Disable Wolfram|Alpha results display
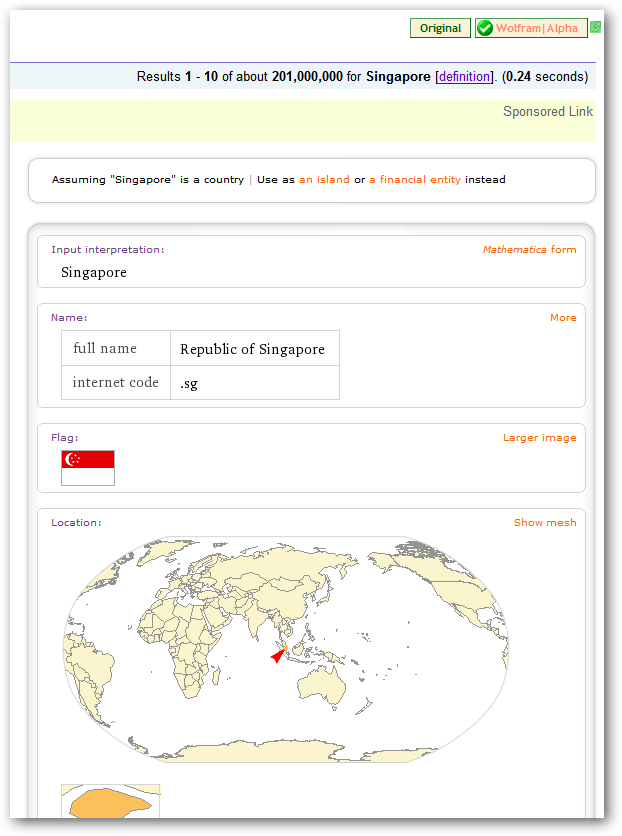The height and width of the screenshot is (836, 622). coord(531,27)
